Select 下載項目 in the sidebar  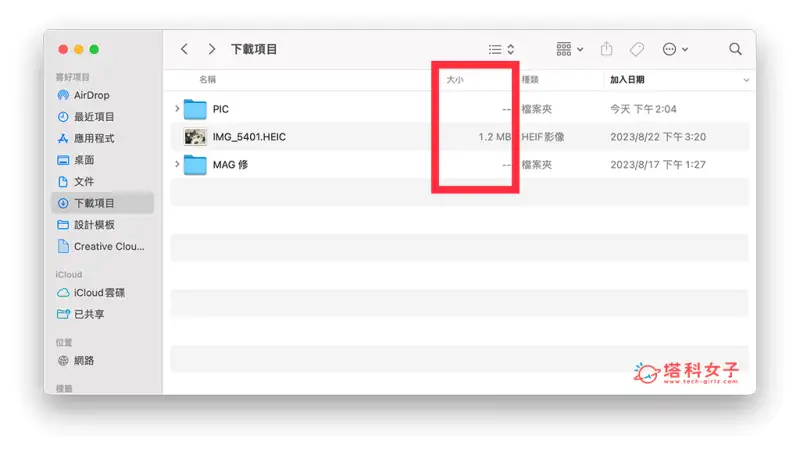pos(103,203)
